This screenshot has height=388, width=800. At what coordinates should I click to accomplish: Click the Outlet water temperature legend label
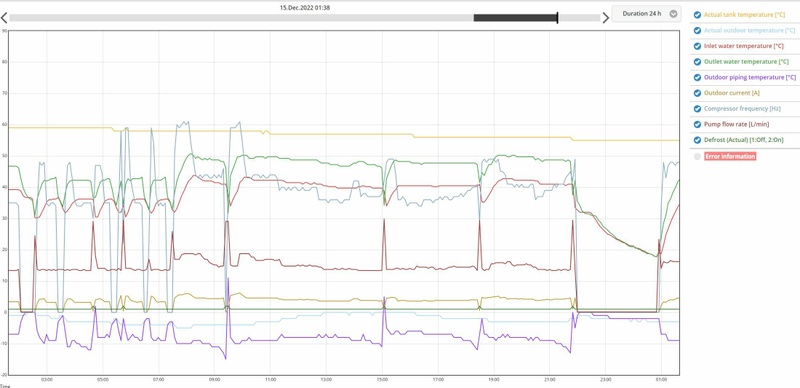(x=746, y=62)
